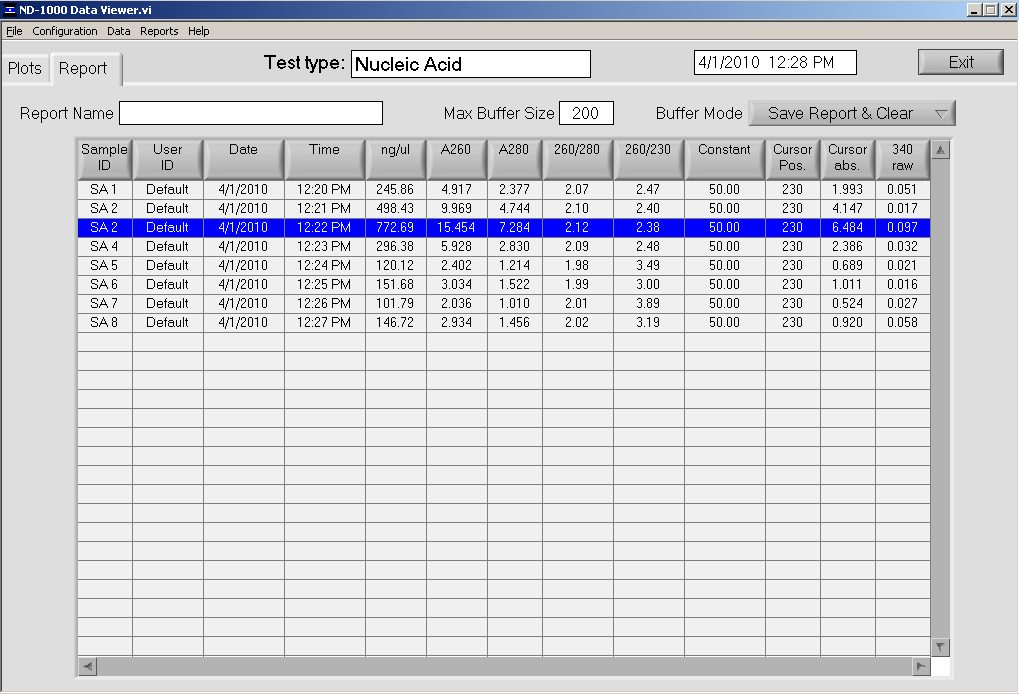Click the horizontal scrollbar track of table
The image size is (1019, 694).
(x=504, y=666)
